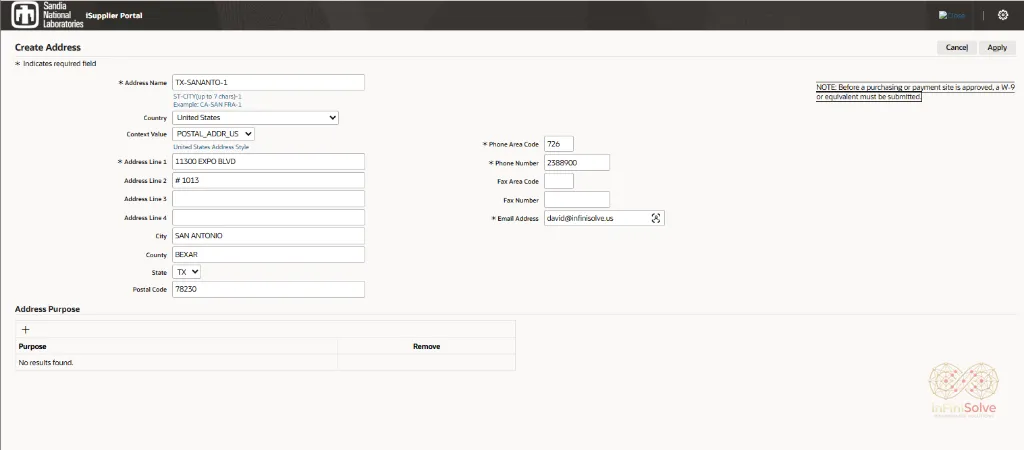Open the Context Value dropdown

(x=214, y=134)
